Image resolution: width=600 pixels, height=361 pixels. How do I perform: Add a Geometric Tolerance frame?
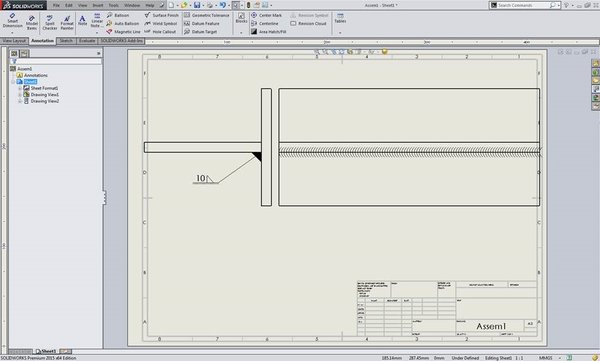click(207, 15)
